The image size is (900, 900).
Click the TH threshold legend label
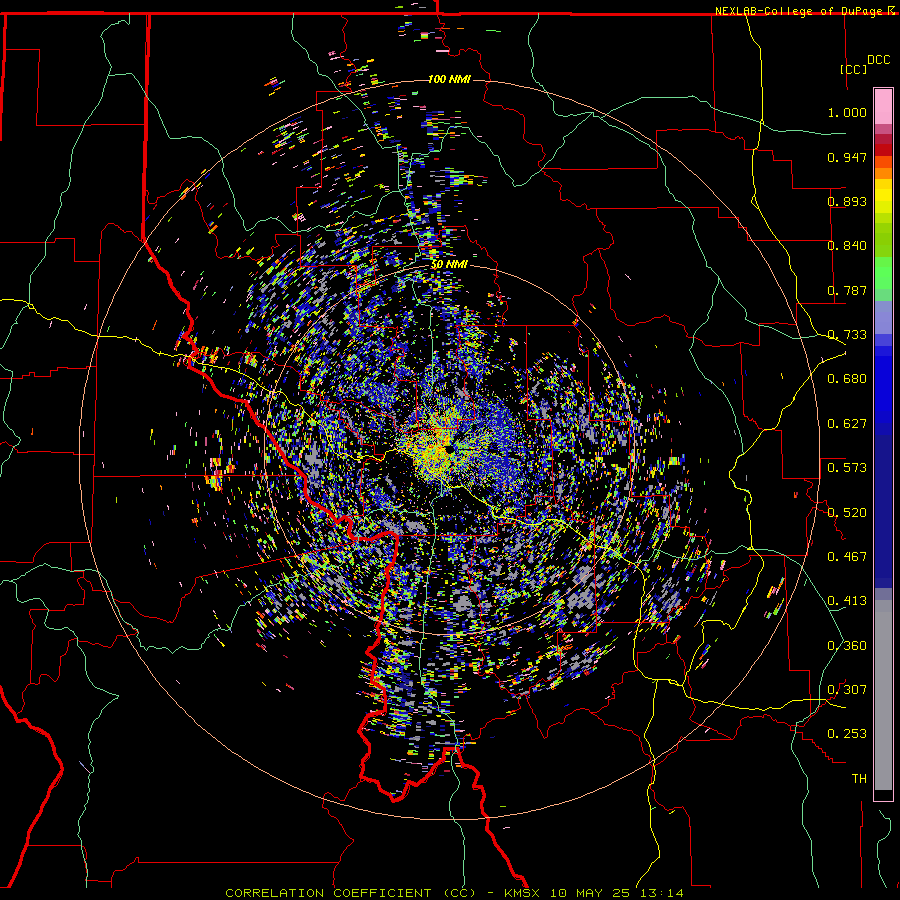click(x=859, y=779)
